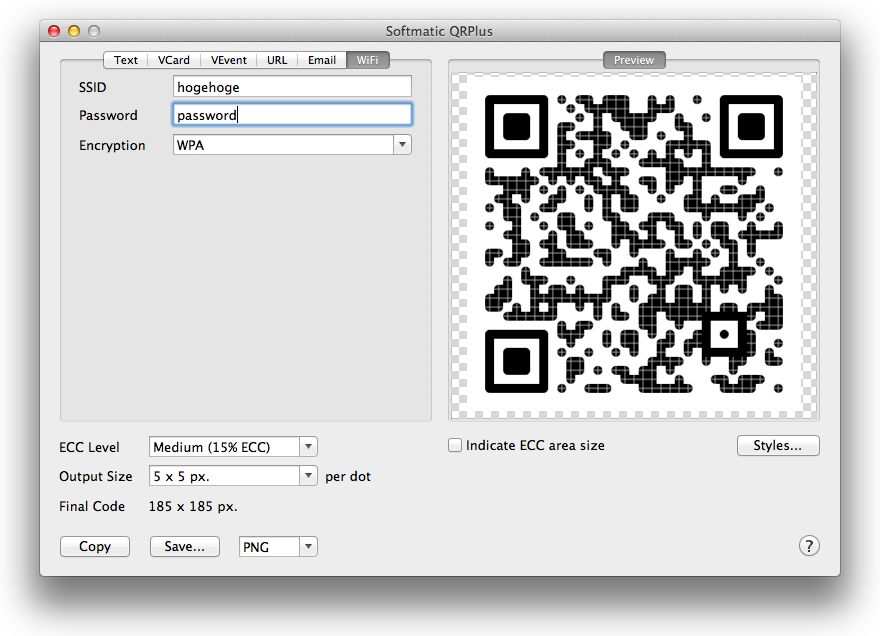Click the ECC Level label

pos(89,447)
